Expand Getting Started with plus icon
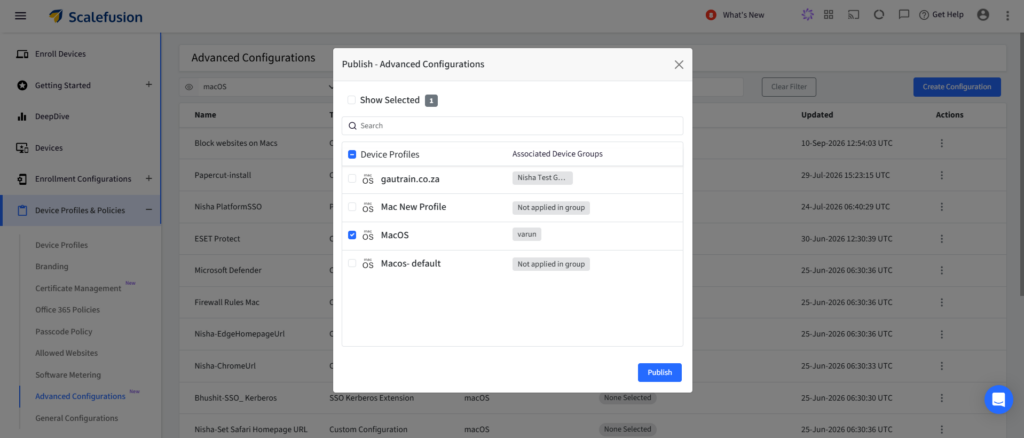This screenshot has height=438, width=1024. [x=148, y=85]
